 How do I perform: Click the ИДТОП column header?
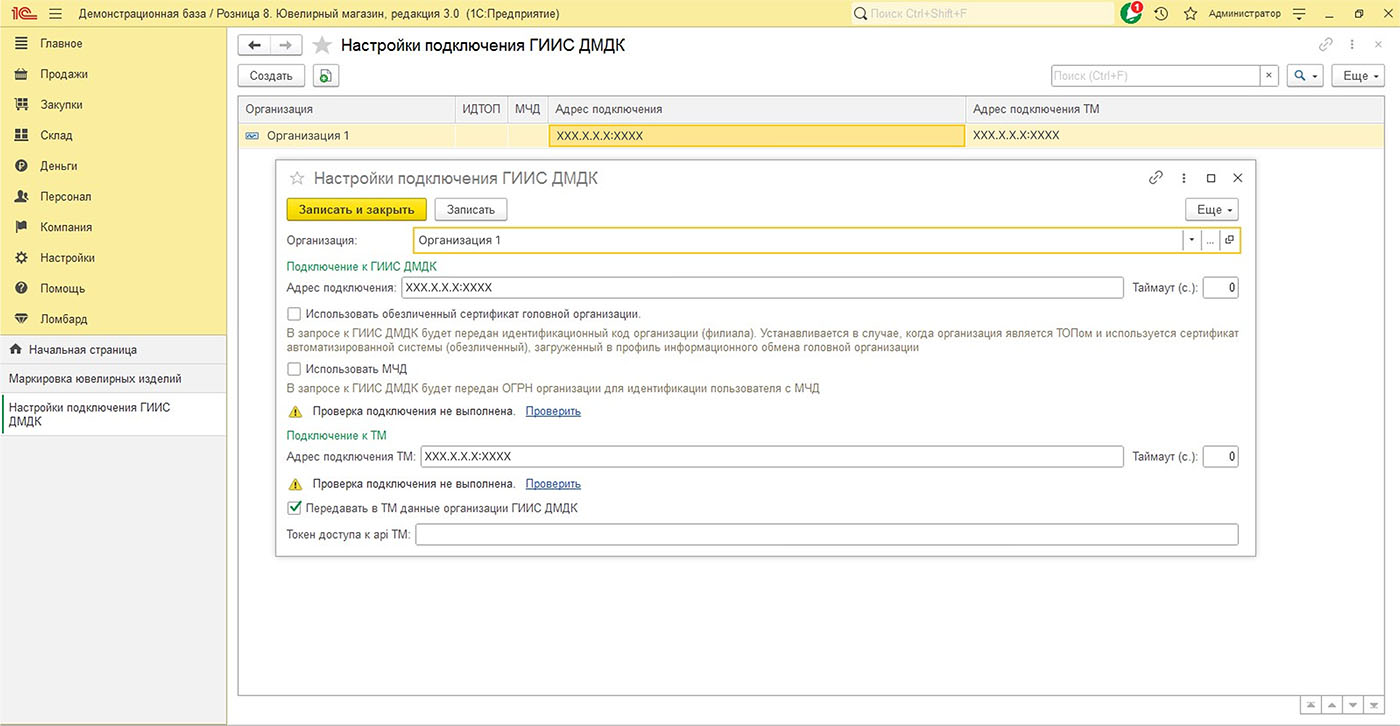(482, 109)
